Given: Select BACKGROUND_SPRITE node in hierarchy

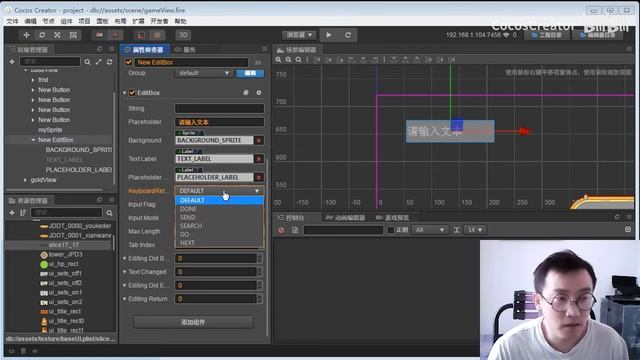Looking at the screenshot, I should coord(79,150).
